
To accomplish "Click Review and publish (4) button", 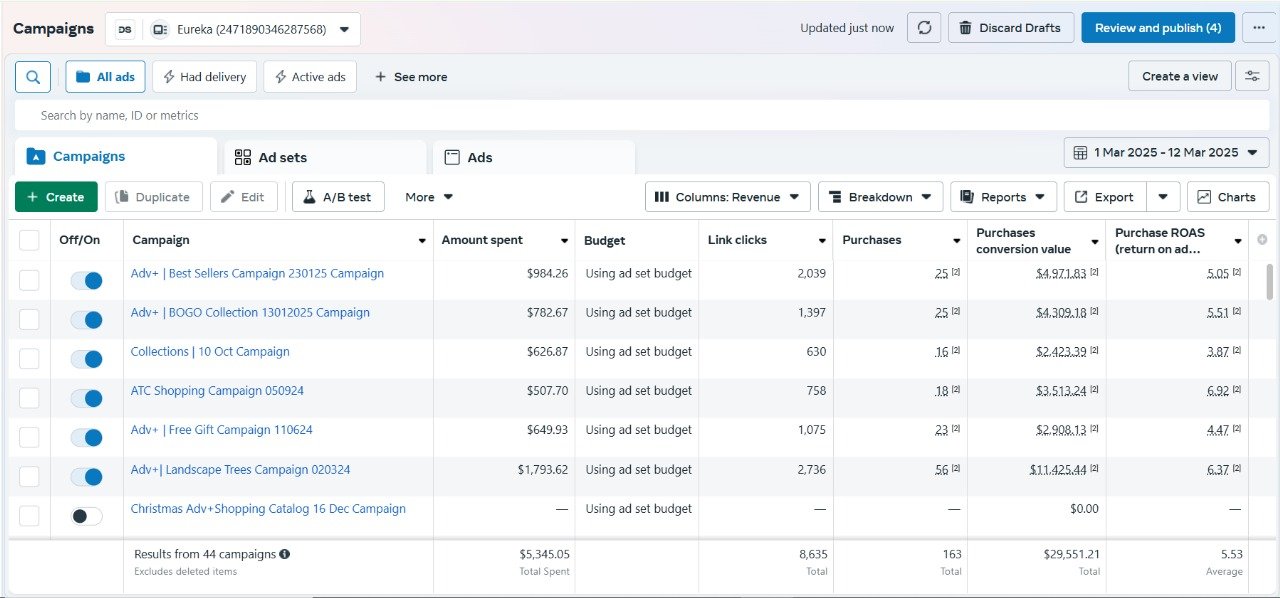I will tap(1158, 28).
